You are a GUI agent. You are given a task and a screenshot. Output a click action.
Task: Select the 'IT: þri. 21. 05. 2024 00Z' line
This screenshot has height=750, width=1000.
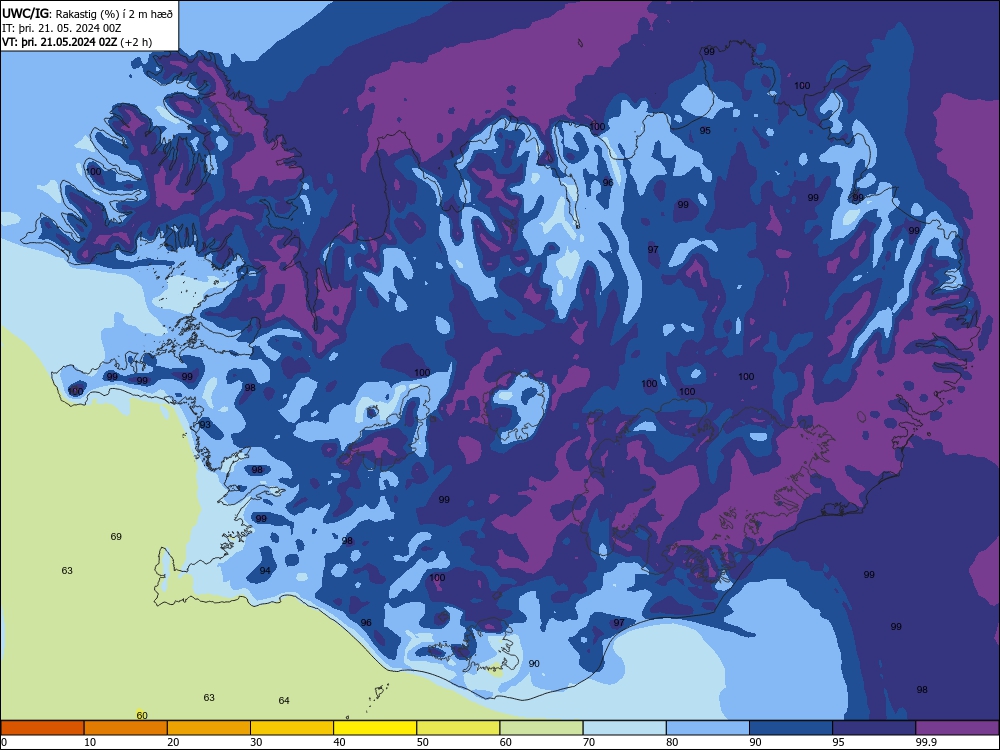tap(61, 28)
